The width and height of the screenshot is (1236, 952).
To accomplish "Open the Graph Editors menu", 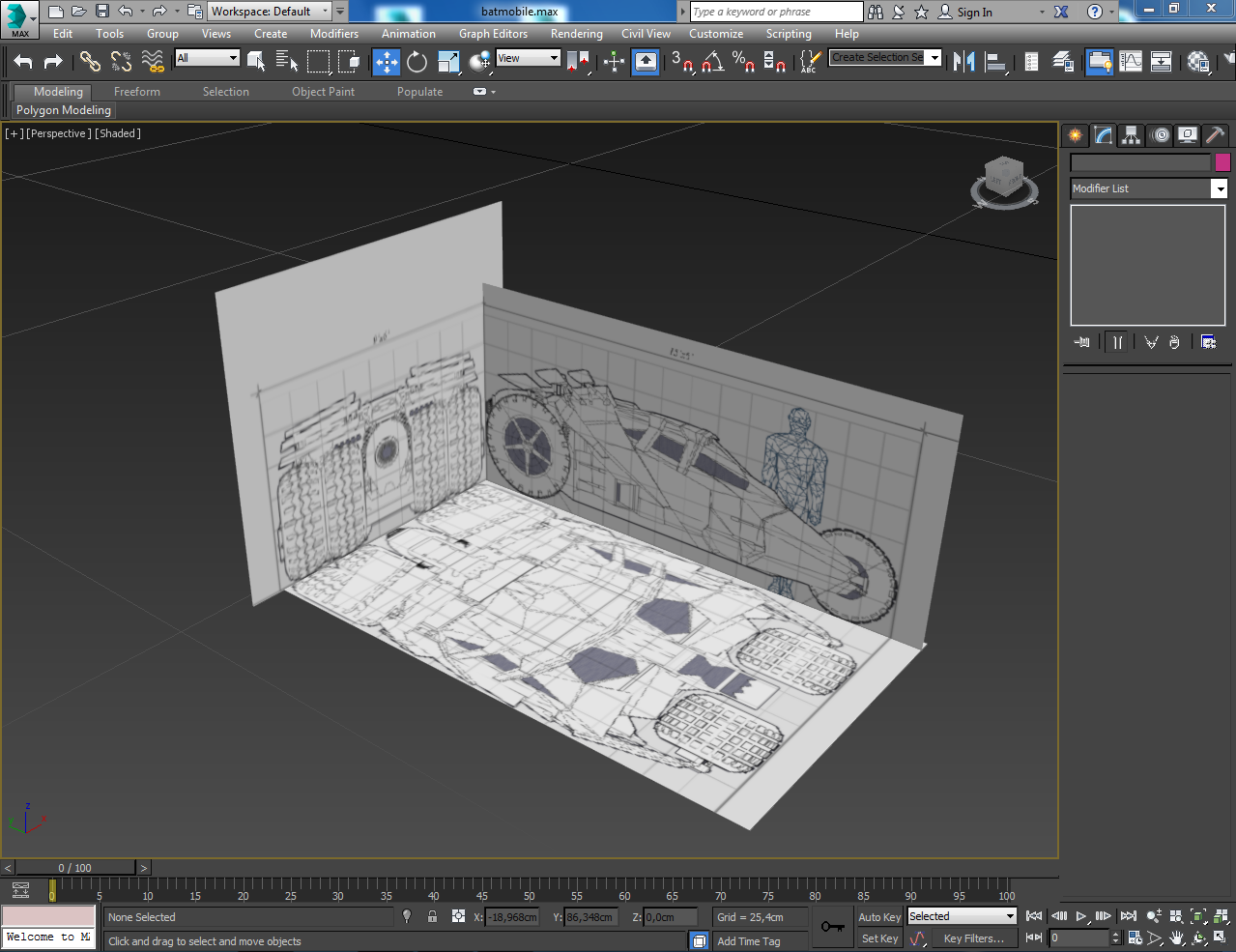I will 493,34.
